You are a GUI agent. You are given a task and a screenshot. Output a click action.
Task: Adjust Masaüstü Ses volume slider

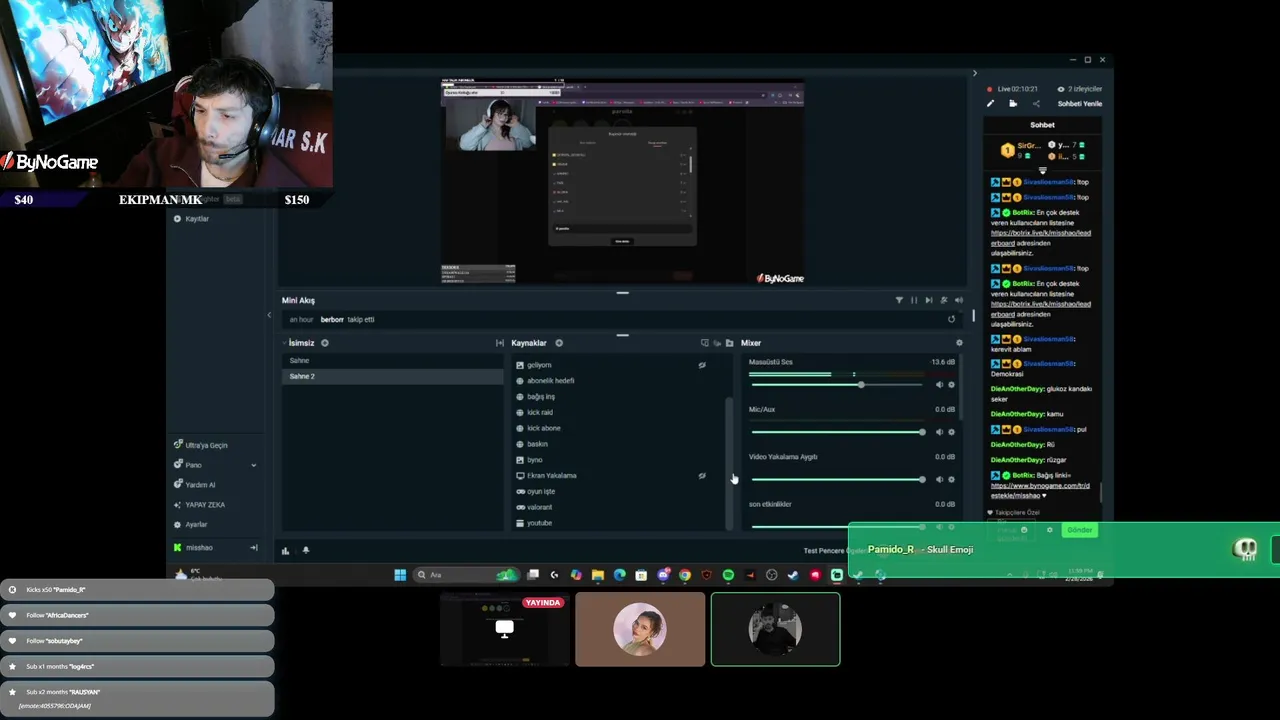(838, 385)
